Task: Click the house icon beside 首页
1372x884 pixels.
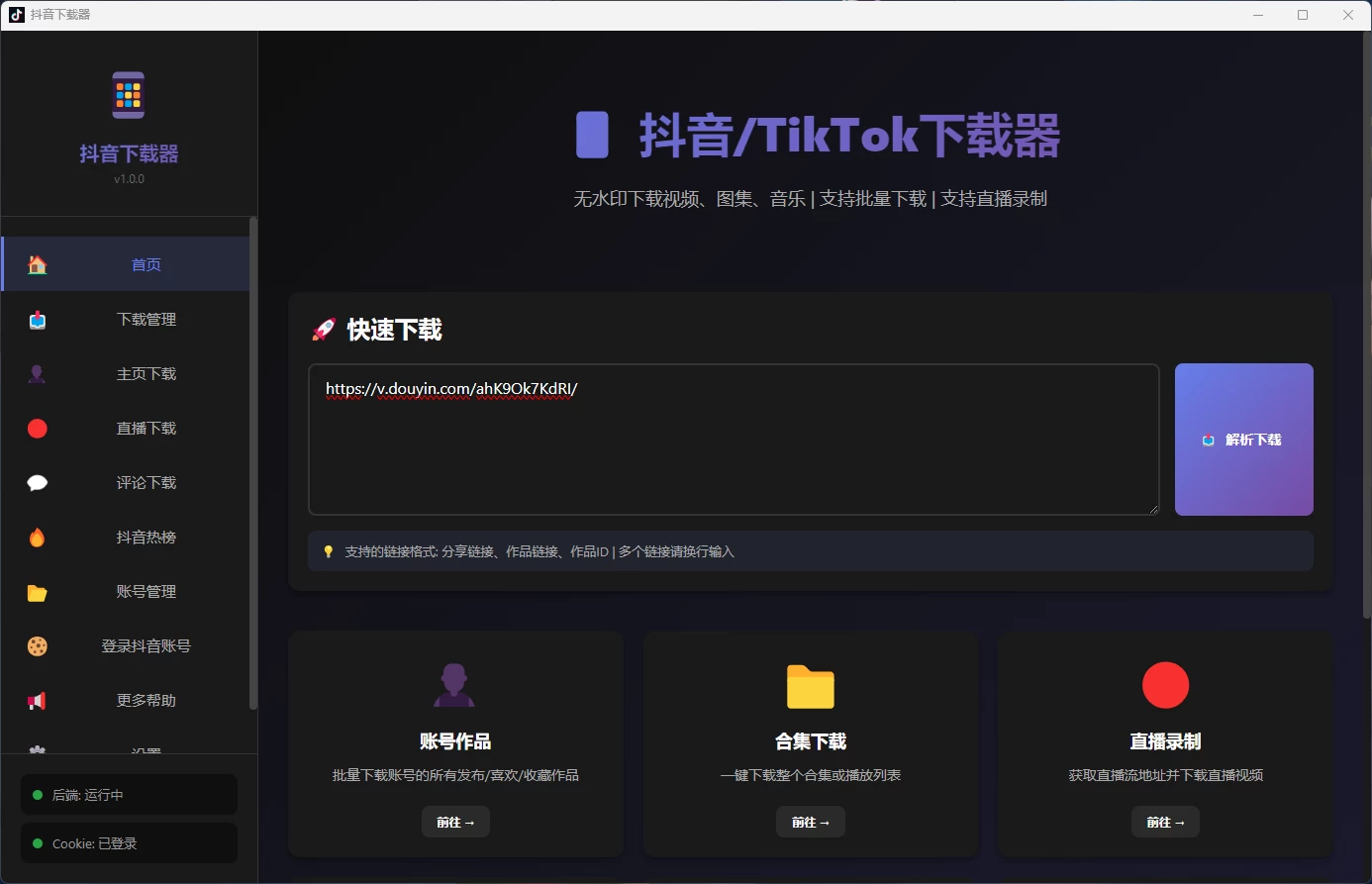Action: (38, 264)
